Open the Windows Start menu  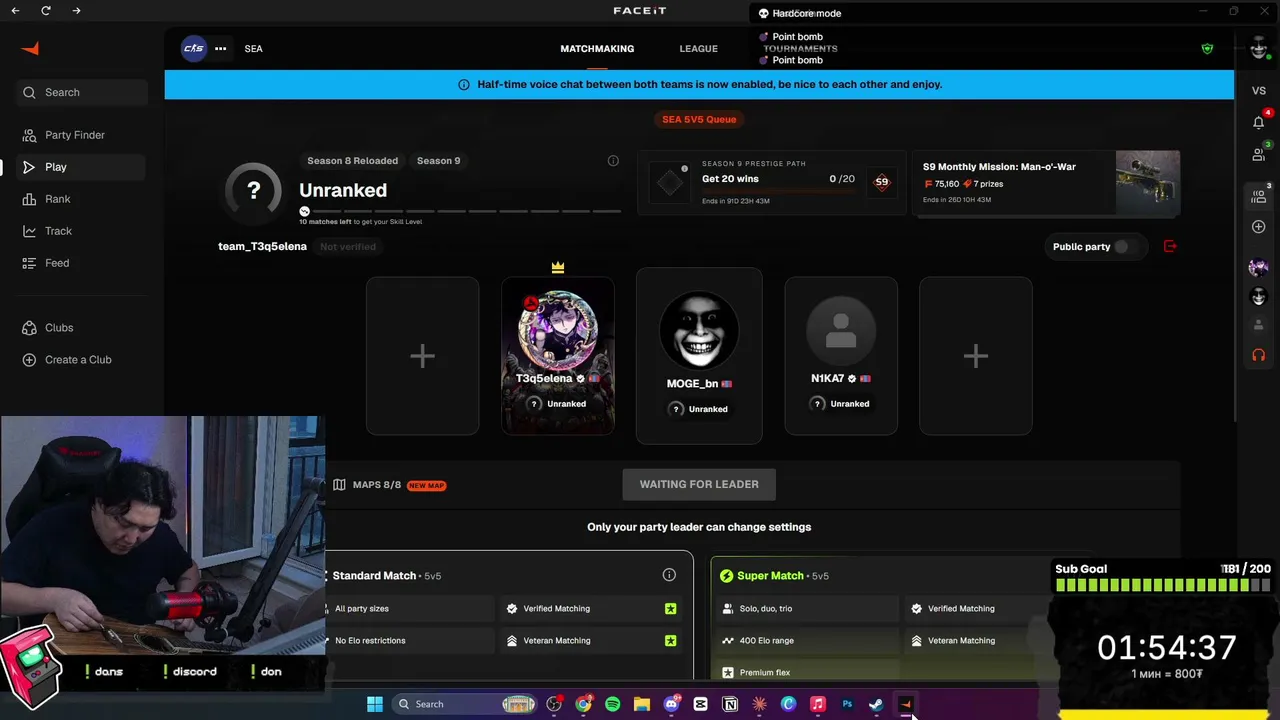pos(374,704)
